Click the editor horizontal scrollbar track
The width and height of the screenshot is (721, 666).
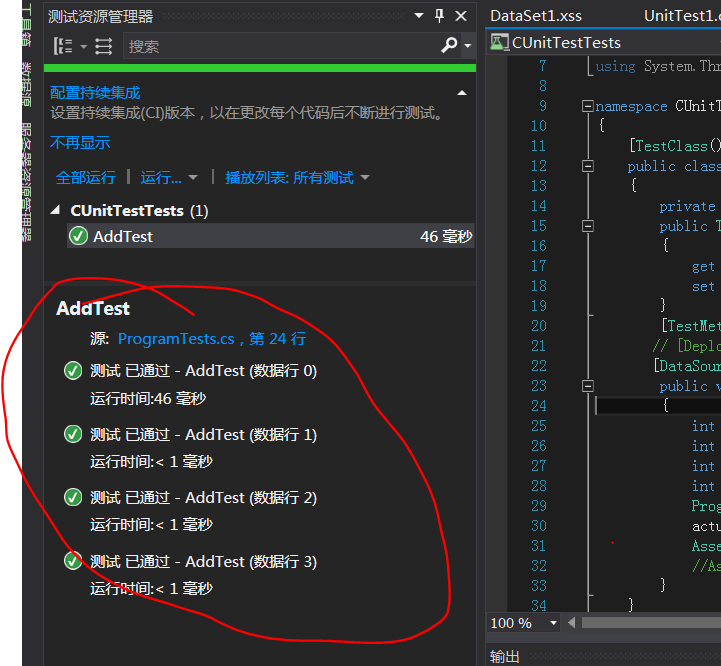pos(651,623)
